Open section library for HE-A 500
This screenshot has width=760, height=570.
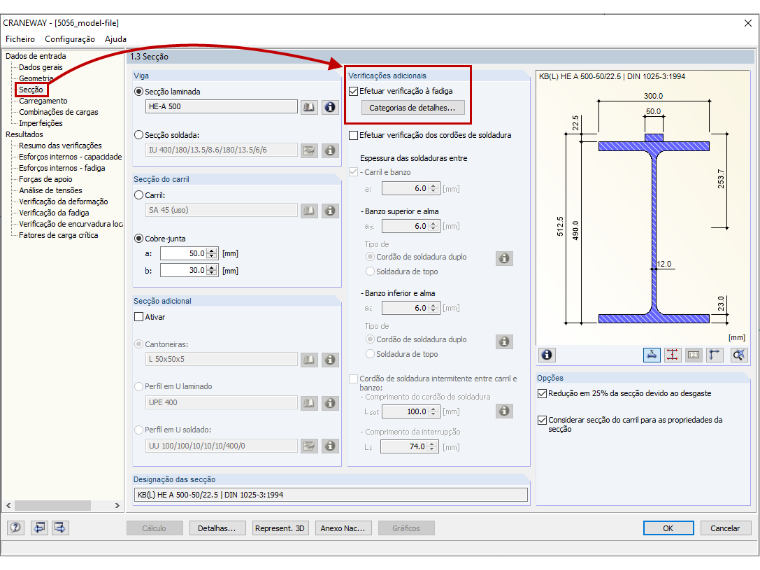(309, 107)
